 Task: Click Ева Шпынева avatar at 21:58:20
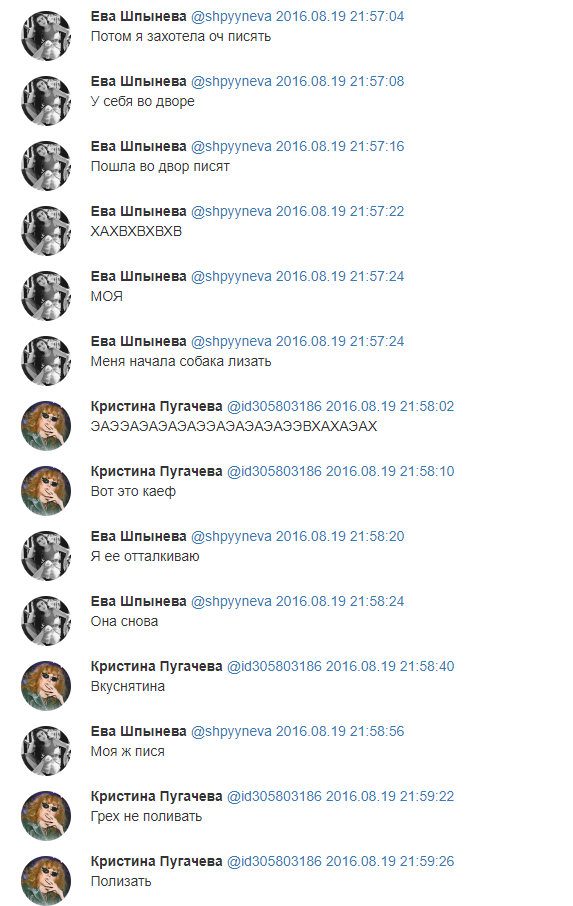46,556
